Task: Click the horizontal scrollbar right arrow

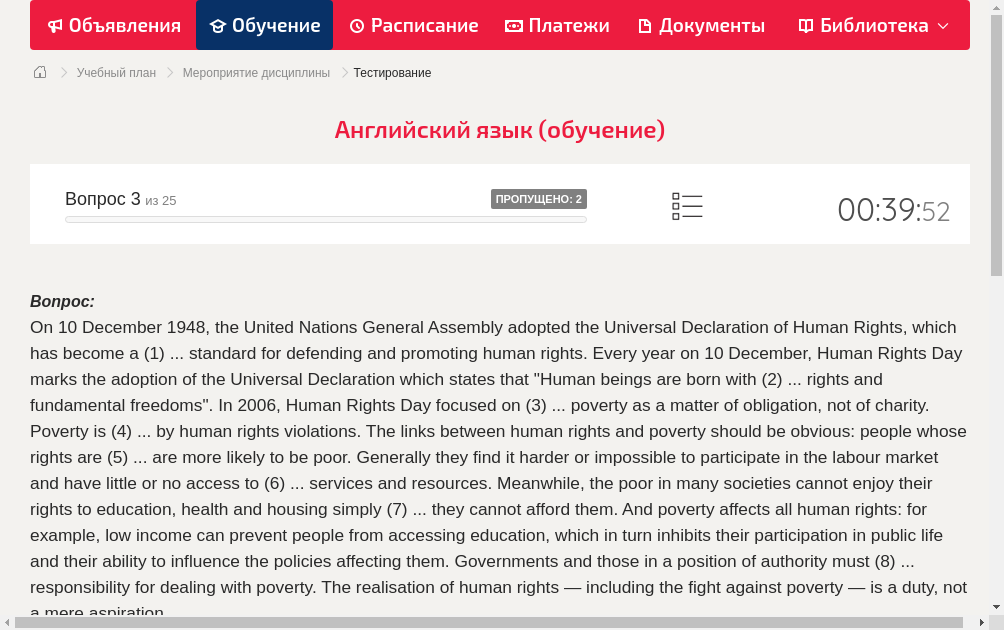Action: [x=981, y=623]
